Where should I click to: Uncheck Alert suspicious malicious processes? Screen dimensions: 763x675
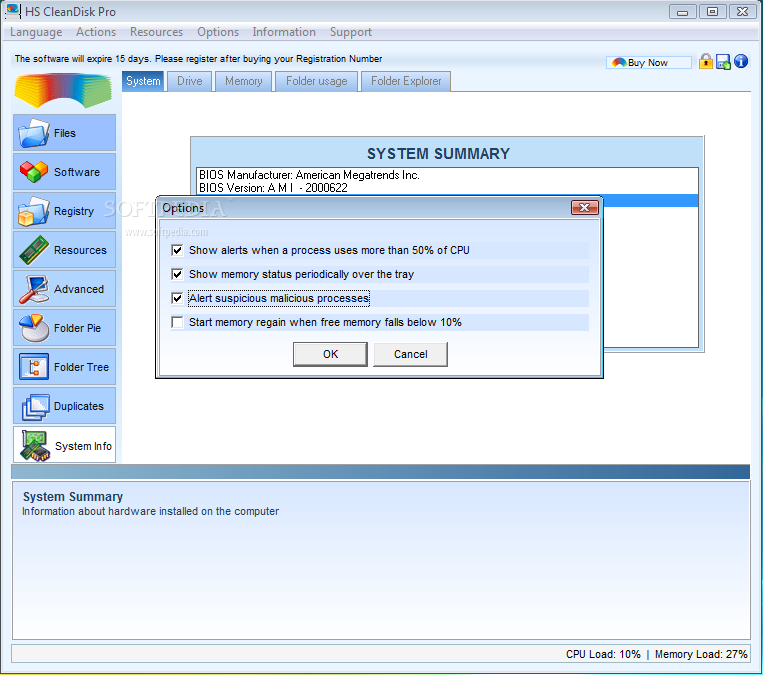[x=177, y=298]
